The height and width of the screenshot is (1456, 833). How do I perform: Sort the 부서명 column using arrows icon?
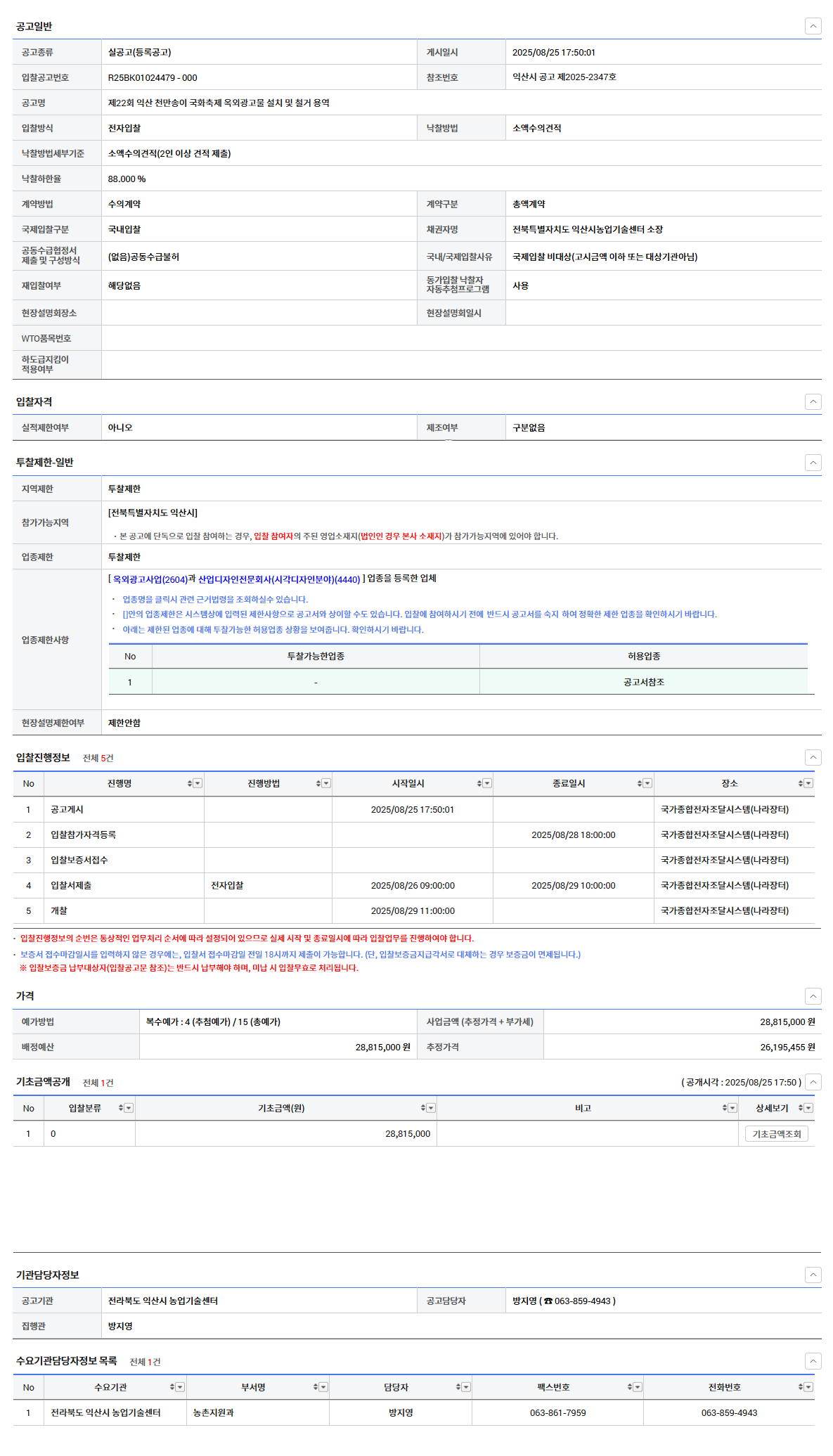(315, 1387)
